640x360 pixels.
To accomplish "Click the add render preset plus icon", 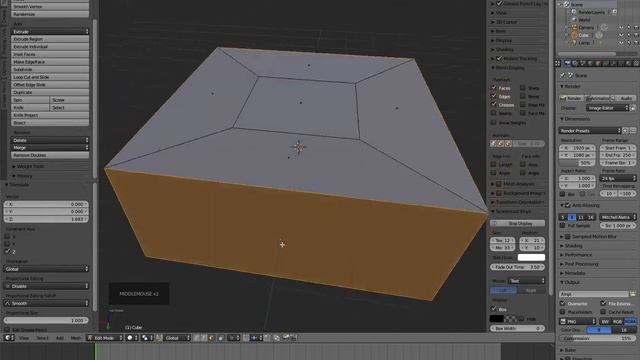I will (x=625, y=131).
